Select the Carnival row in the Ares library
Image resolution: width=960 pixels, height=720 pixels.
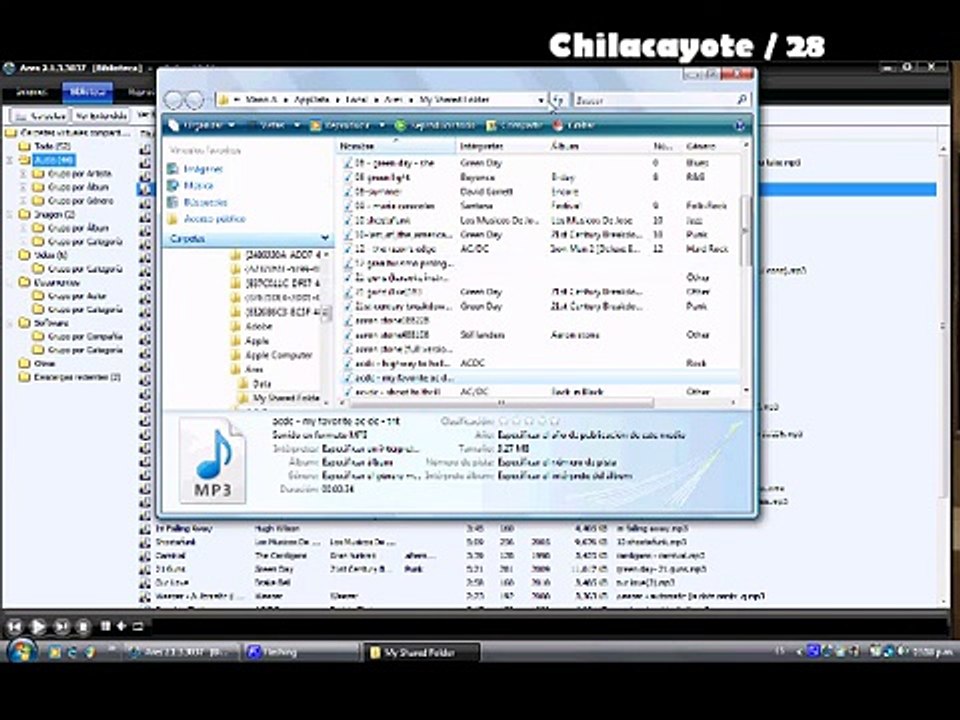[539, 555]
